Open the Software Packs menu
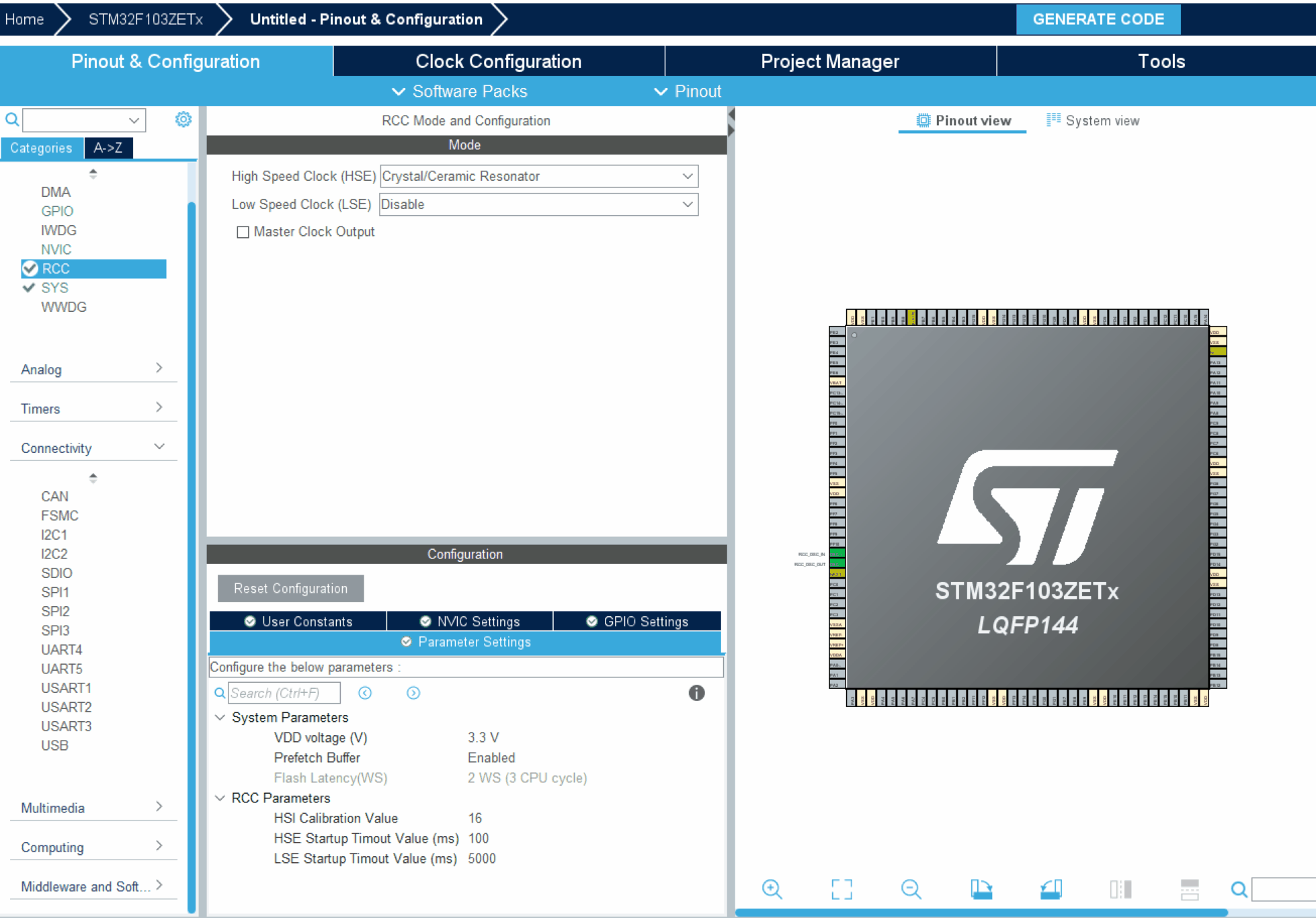1316x918 pixels. coord(460,91)
